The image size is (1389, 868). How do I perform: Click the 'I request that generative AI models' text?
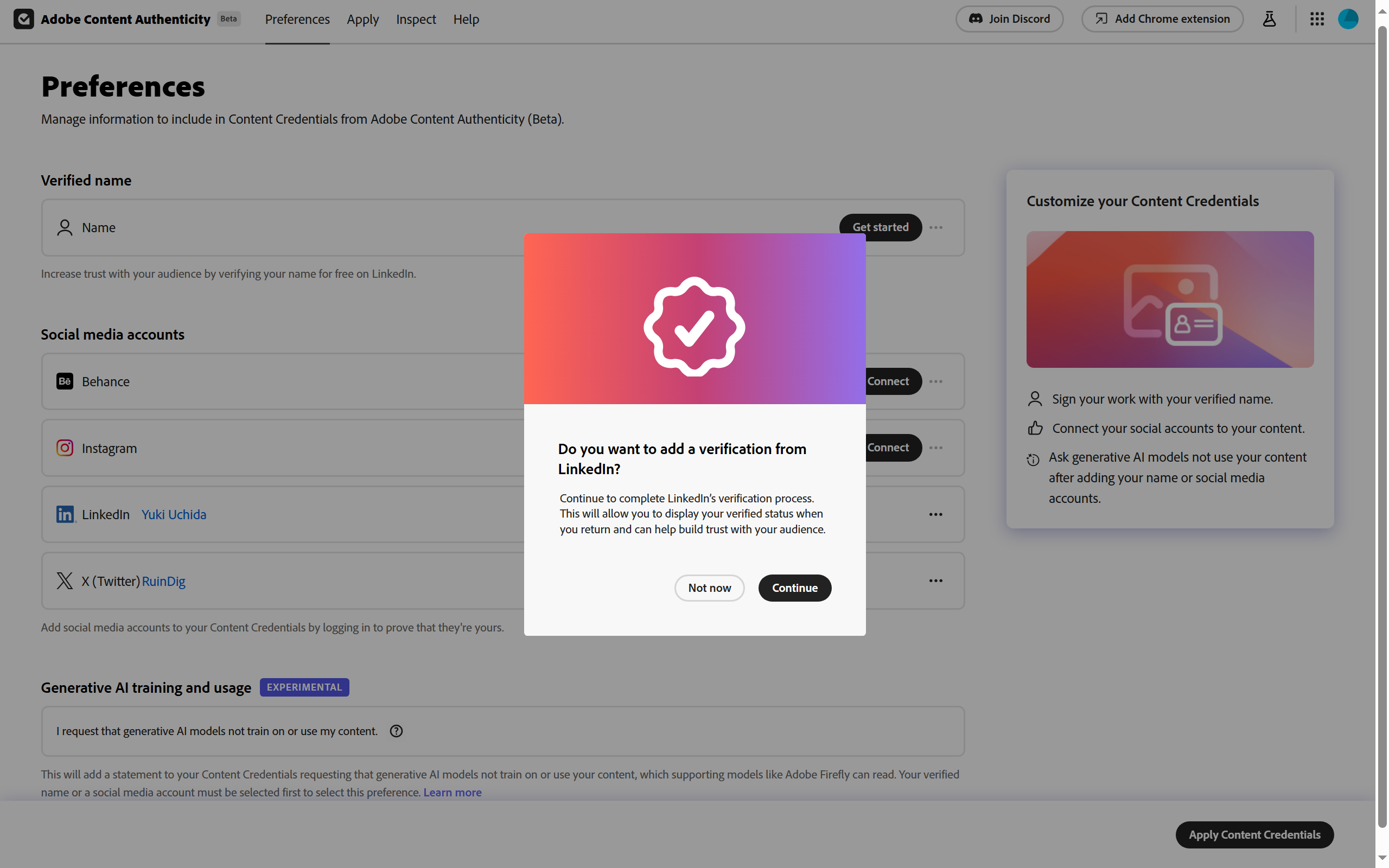pos(216,731)
